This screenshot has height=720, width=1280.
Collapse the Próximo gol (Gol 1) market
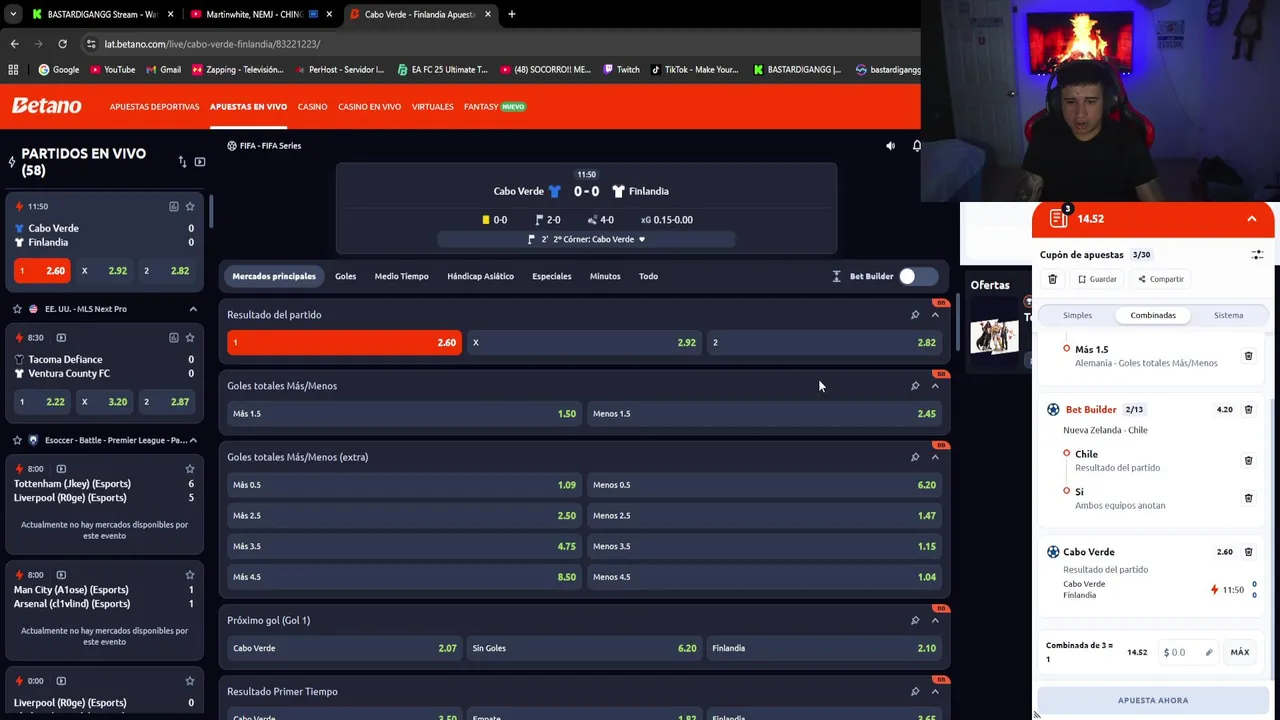(x=935, y=620)
